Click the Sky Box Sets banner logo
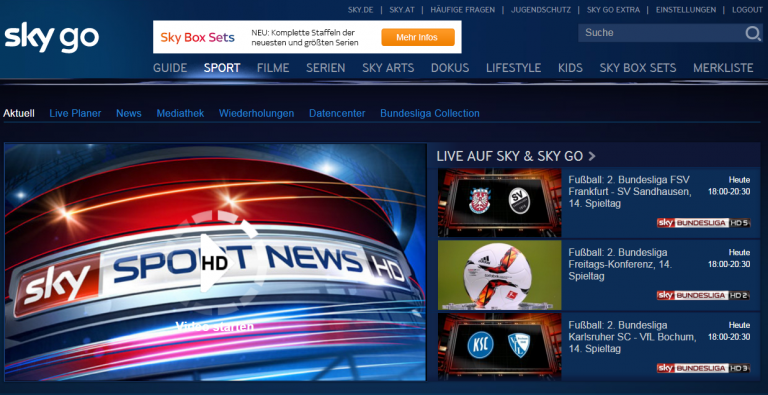The width and height of the screenshot is (768, 395). (197, 37)
